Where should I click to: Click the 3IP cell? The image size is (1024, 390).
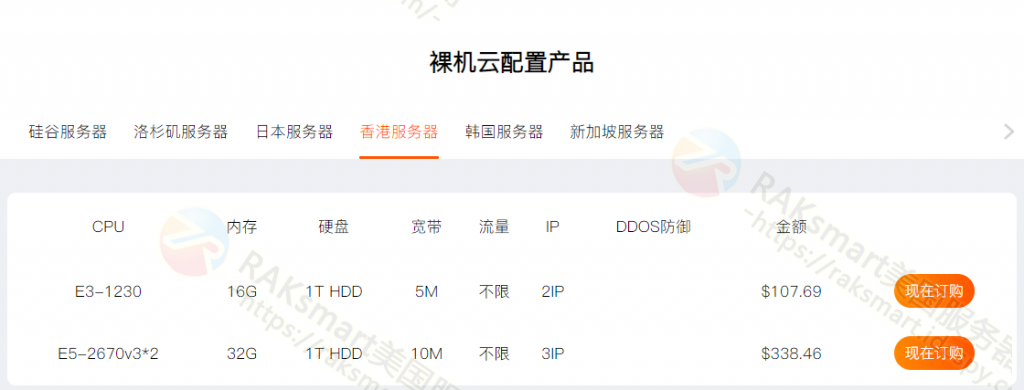point(552,354)
